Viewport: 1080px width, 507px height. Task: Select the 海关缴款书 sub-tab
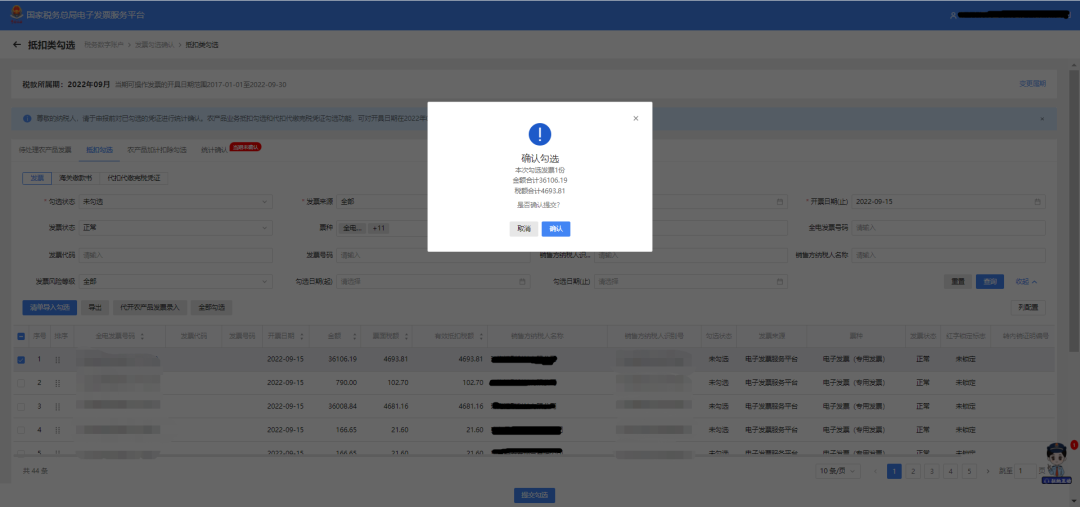coord(76,178)
